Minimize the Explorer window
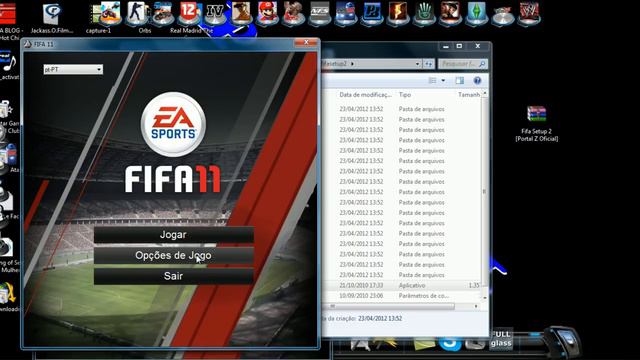This screenshot has height=360, width=640. (446, 46)
